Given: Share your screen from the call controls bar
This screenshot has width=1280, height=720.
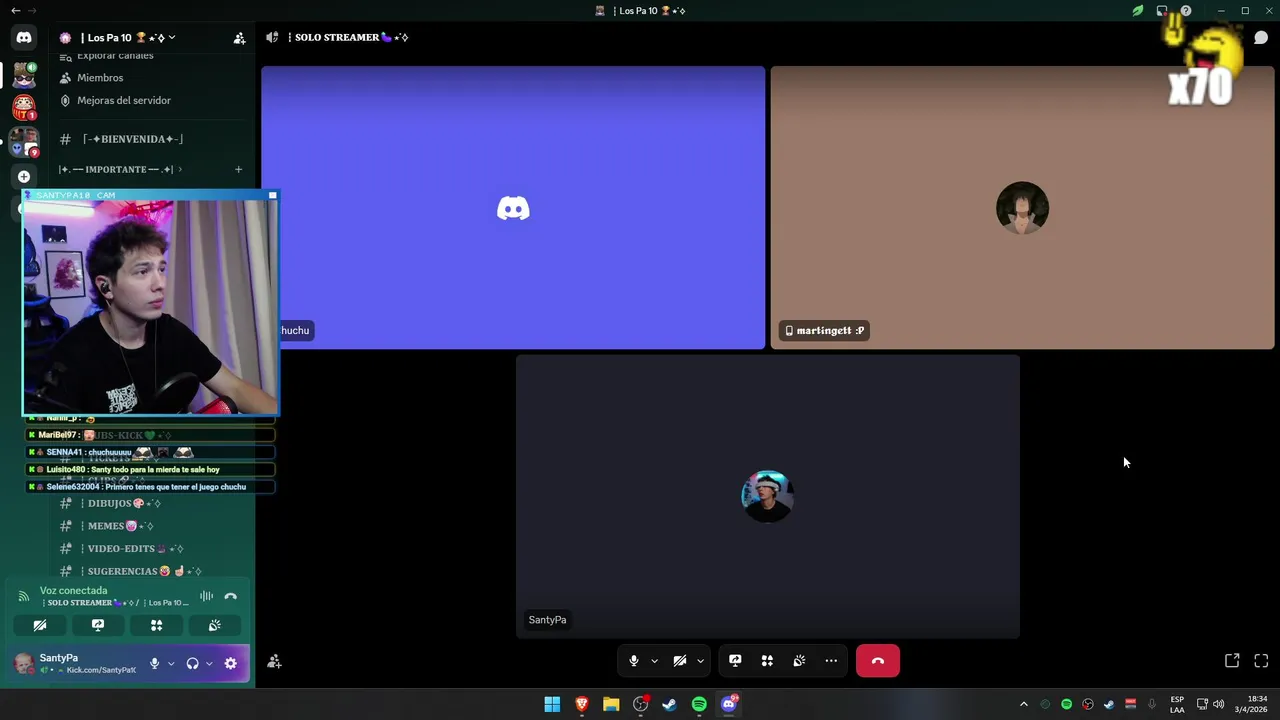Looking at the screenshot, I should point(735,661).
